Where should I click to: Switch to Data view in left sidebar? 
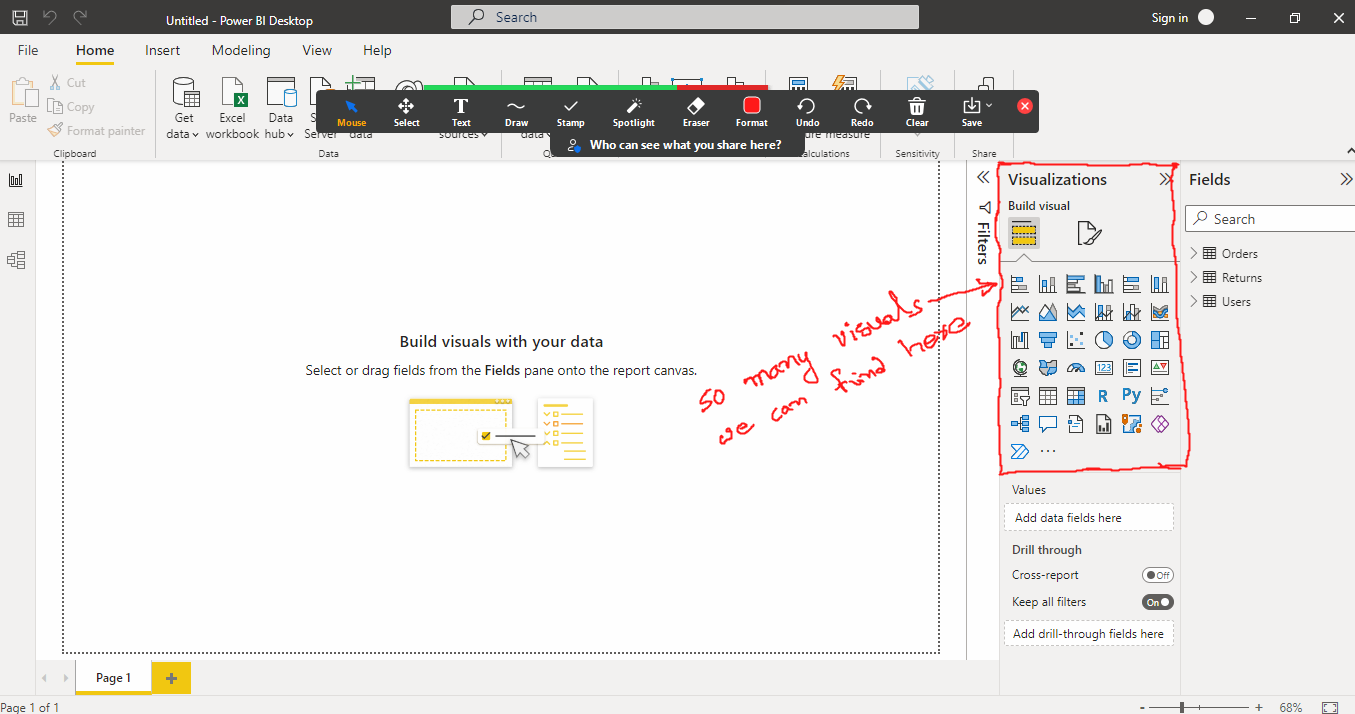pos(16,220)
